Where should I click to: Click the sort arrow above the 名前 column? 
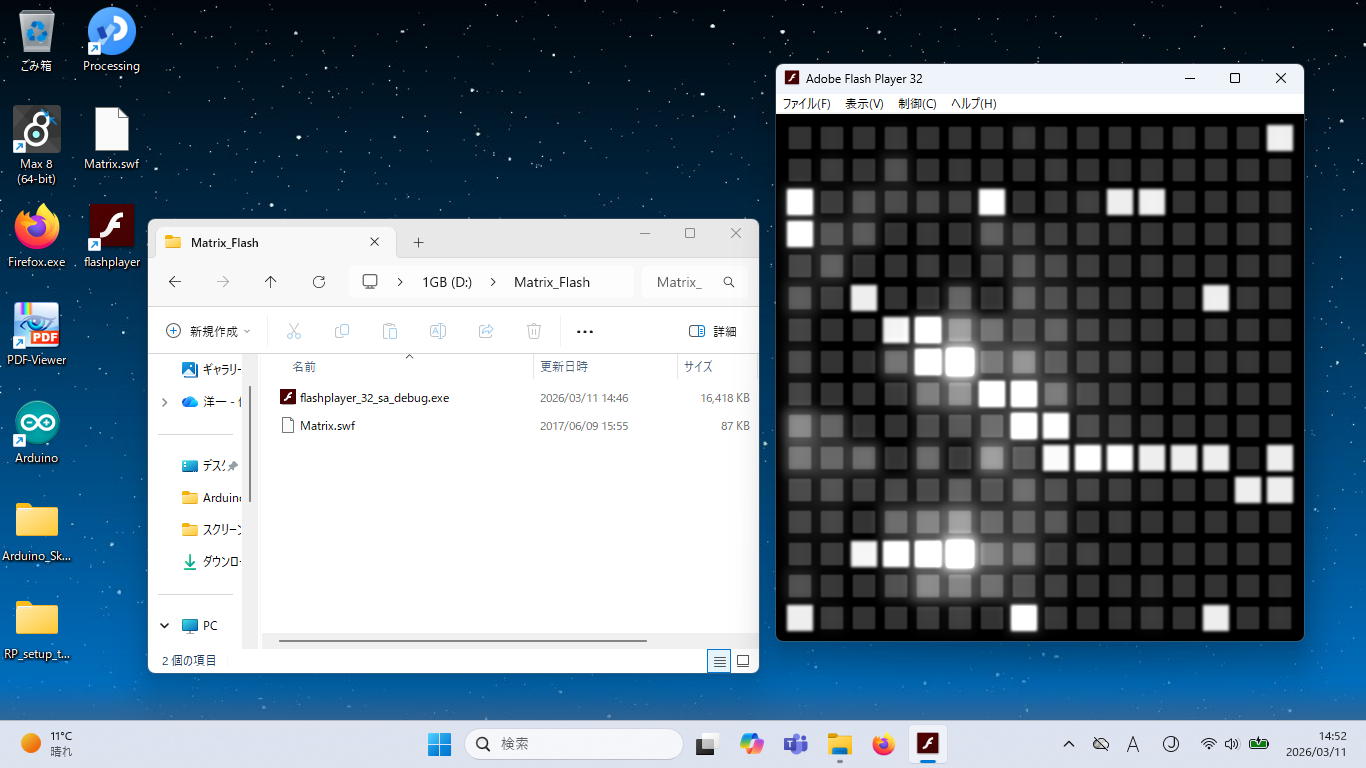click(409, 356)
